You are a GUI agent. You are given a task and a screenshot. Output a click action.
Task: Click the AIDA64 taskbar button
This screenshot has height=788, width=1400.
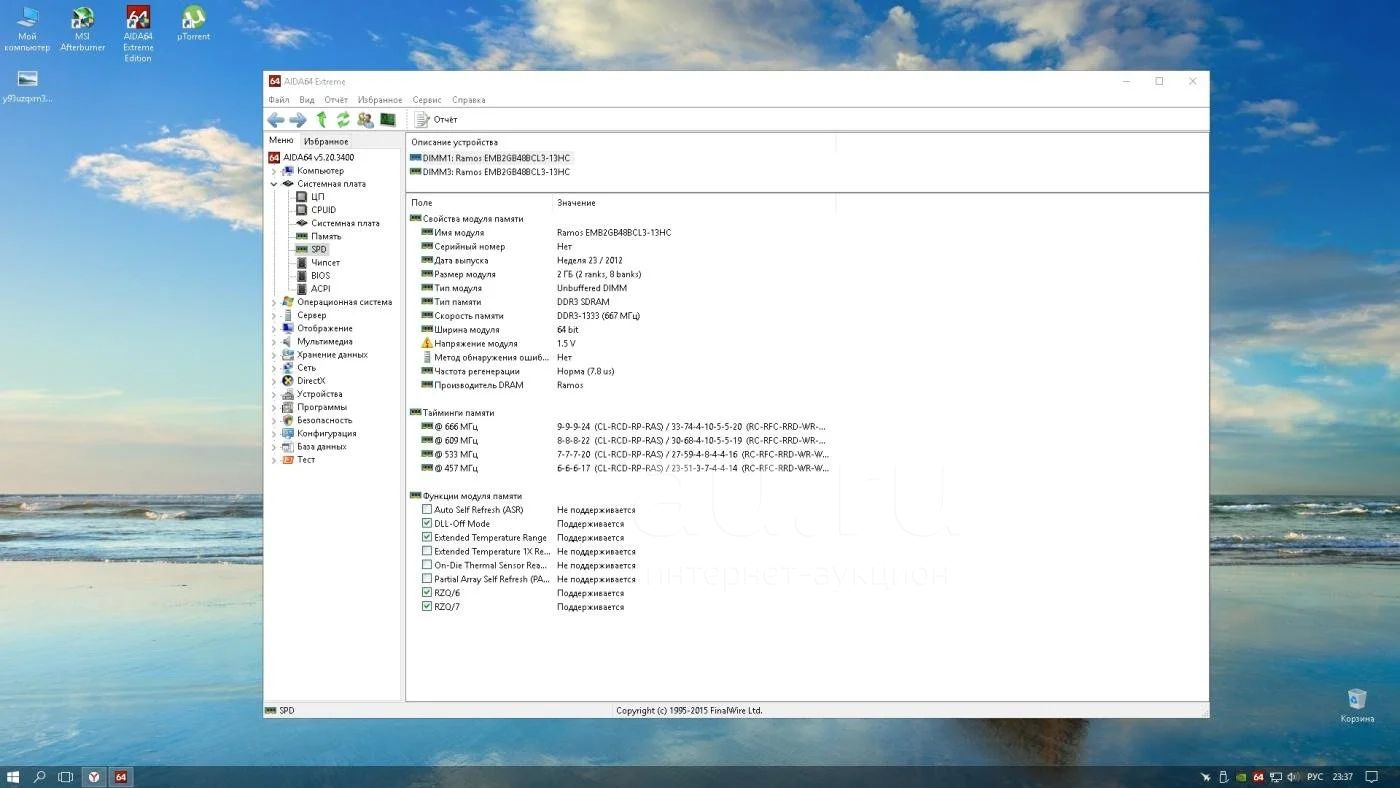[121, 777]
